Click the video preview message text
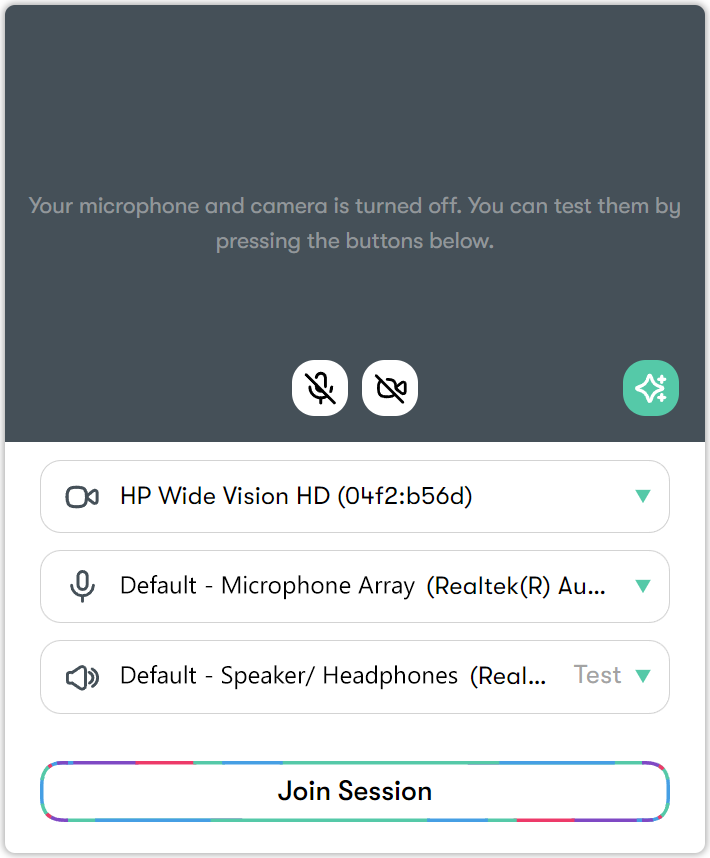This screenshot has width=710, height=858. click(355, 223)
